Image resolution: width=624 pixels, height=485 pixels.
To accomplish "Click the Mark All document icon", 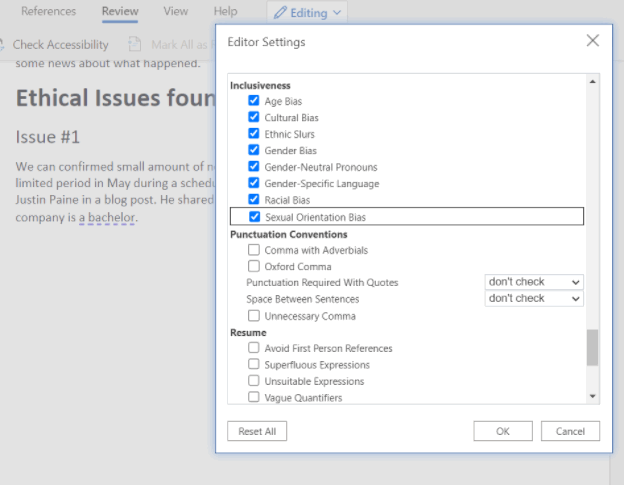I will (x=135, y=45).
